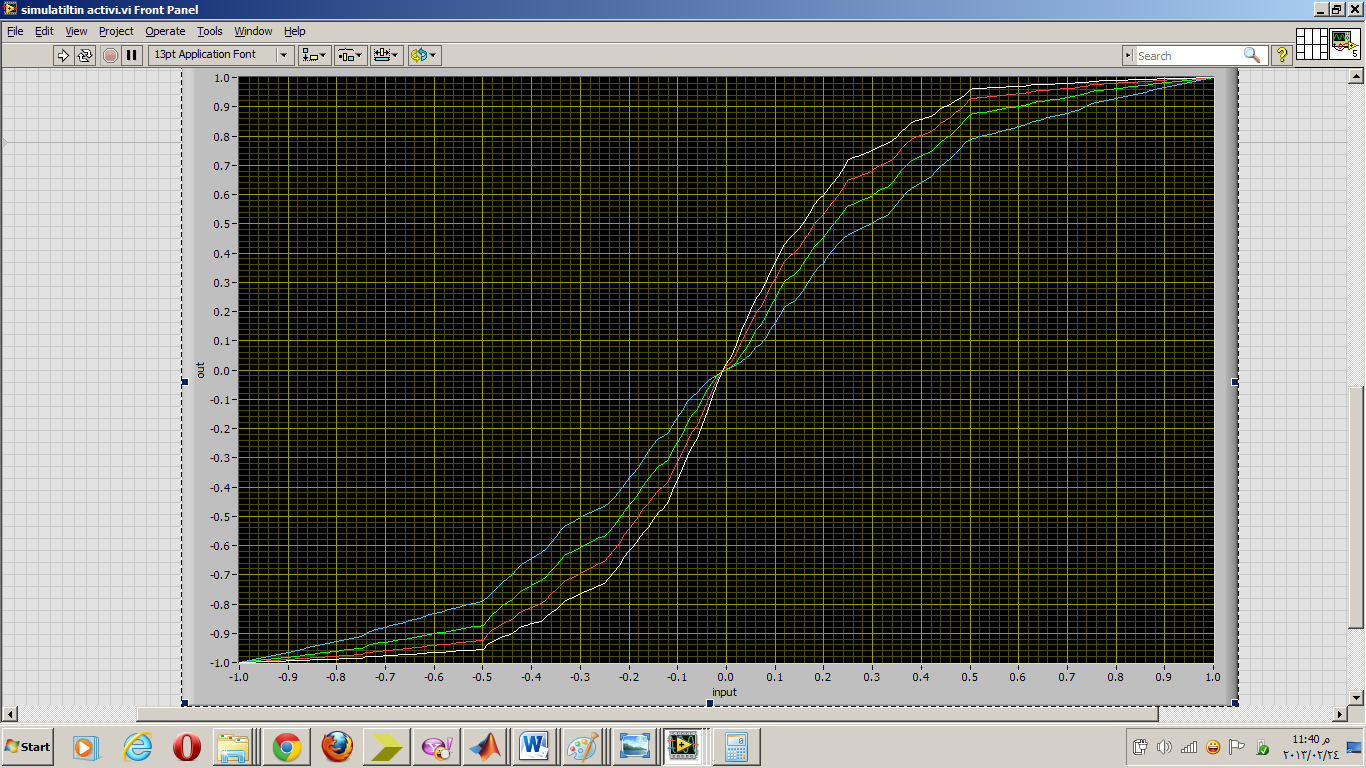Viewport: 1366px width, 768px height.
Task: Click the Search input field
Action: tap(1188, 56)
